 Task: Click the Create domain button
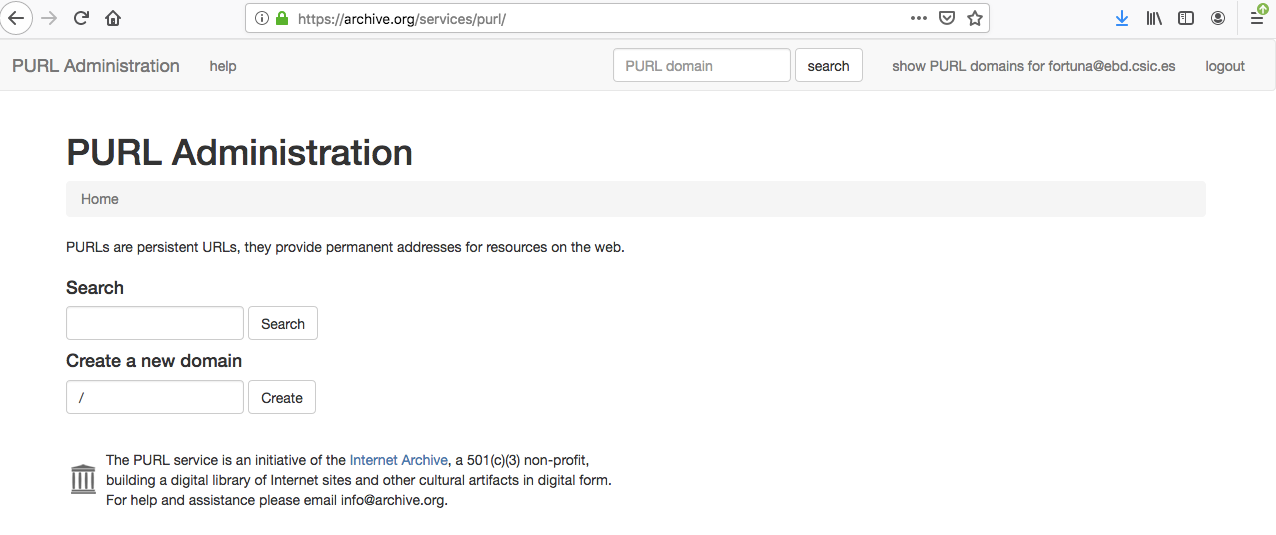282,397
